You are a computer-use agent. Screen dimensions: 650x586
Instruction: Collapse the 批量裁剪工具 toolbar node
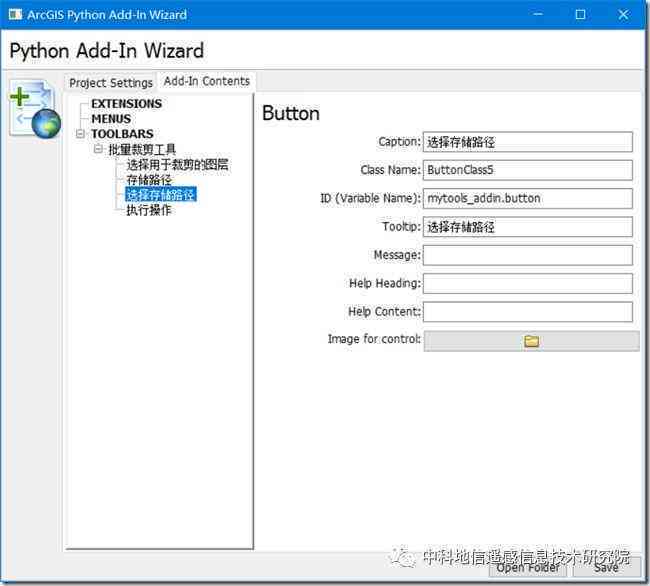(x=98, y=149)
